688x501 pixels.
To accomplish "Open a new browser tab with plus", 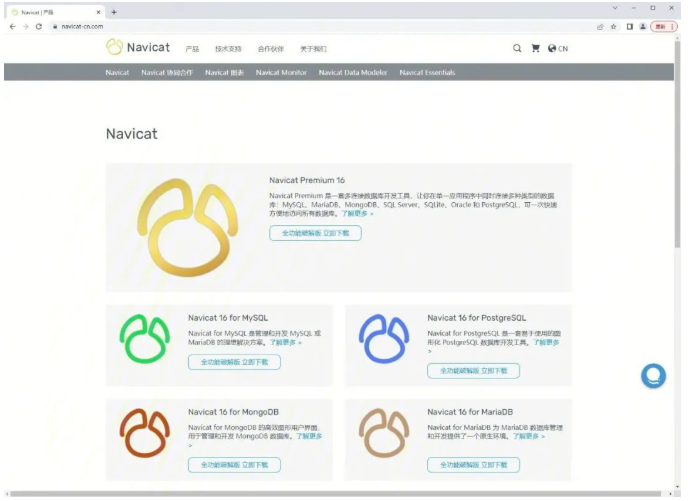I will point(114,12).
